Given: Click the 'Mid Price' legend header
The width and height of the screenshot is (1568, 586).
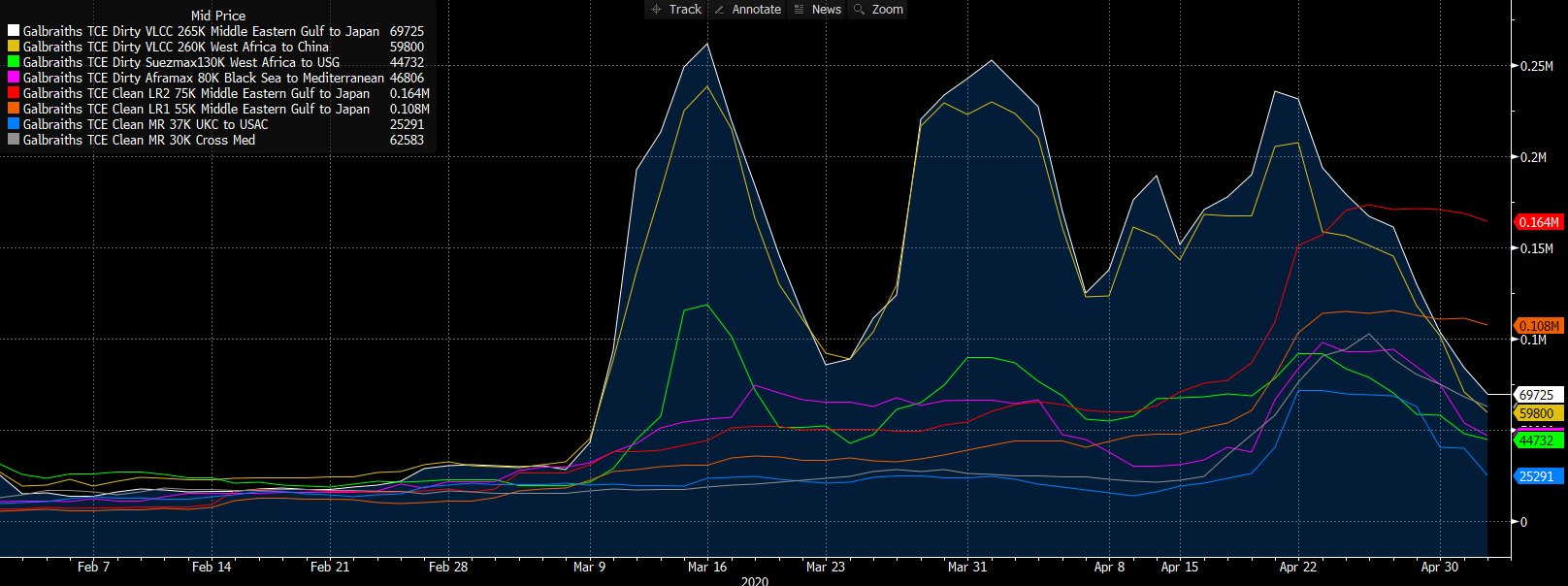Looking at the screenshot, I should tap(218, 16).
